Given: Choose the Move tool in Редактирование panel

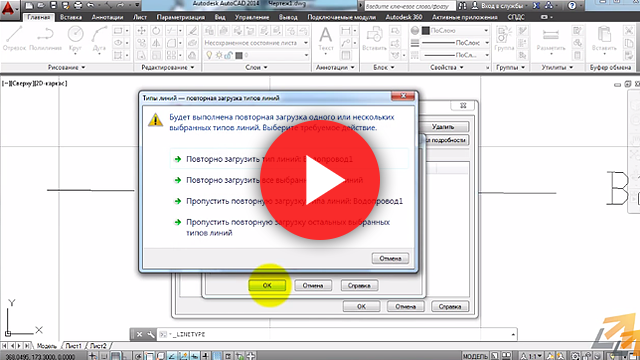Looking at the screenshot, I should pos(141,31).
